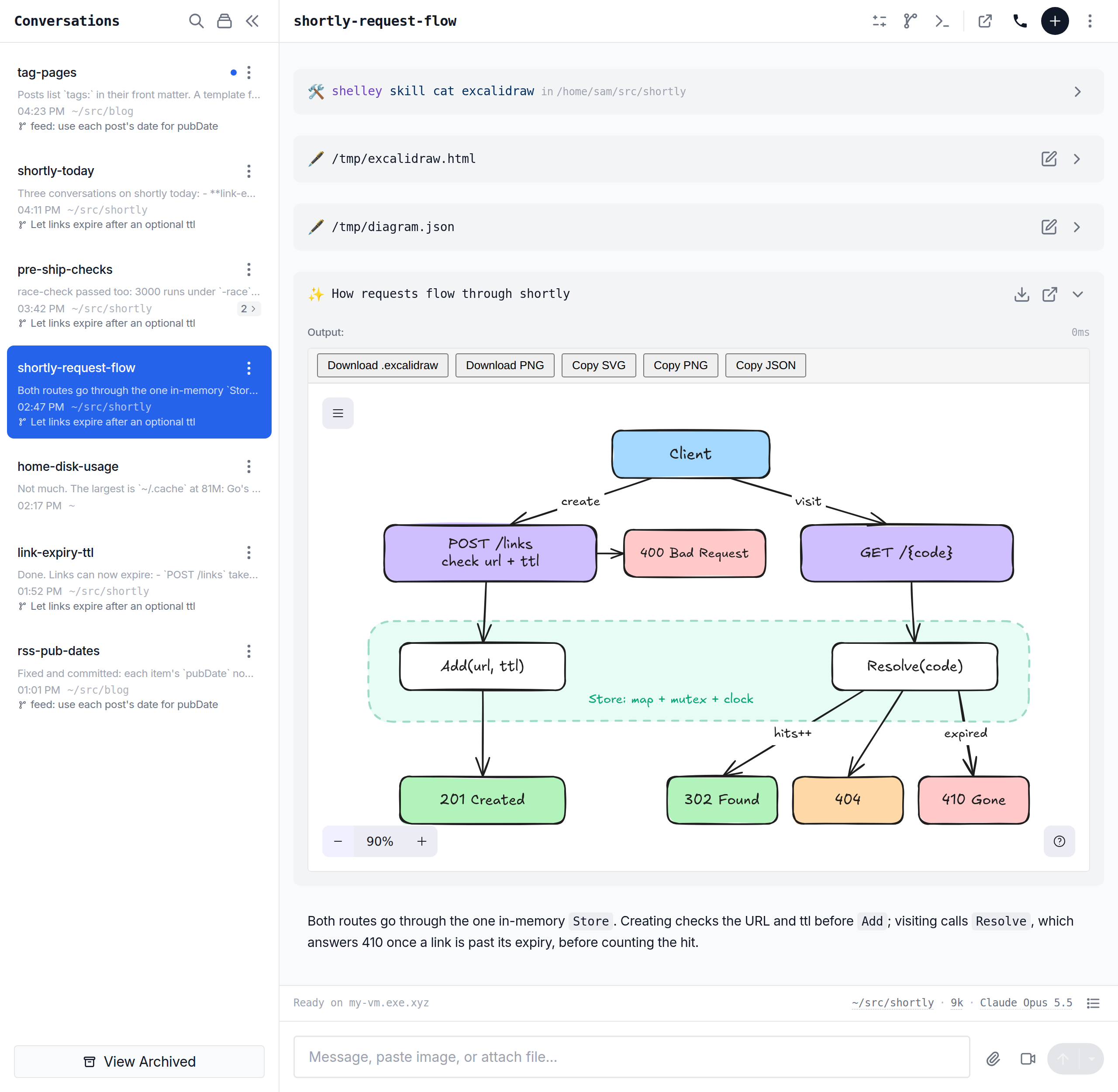This screenshot has width=1118, height=1092.
Task: Collapse the How requests flow through shortly output
Action: click(1077, 294)
